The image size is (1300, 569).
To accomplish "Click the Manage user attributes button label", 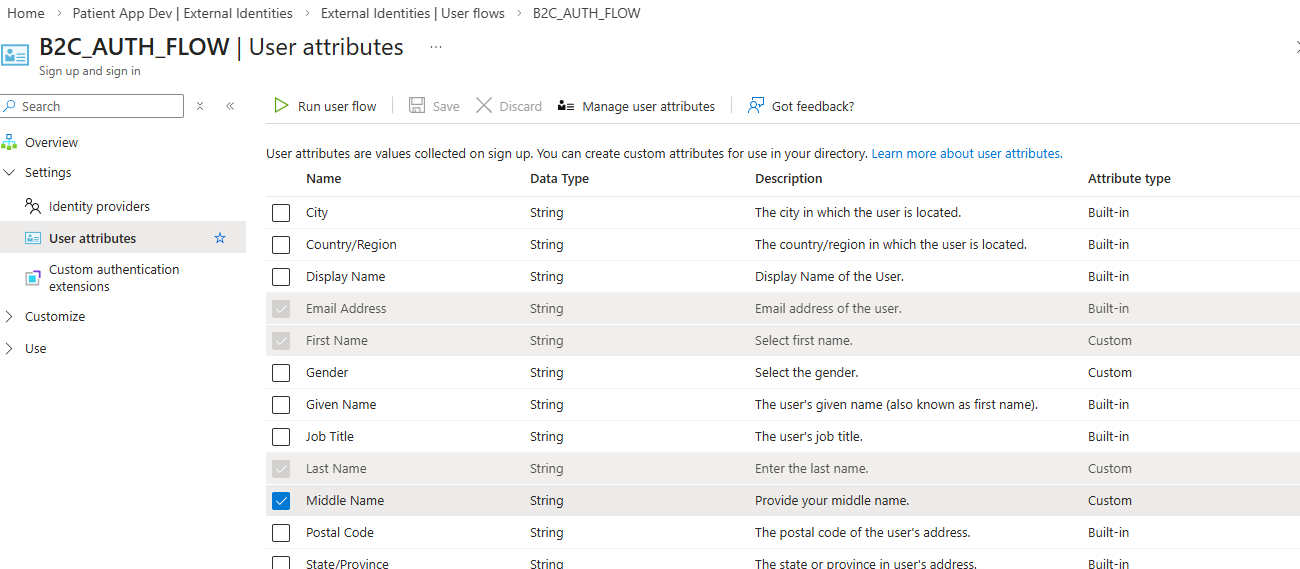I will 649,106.
